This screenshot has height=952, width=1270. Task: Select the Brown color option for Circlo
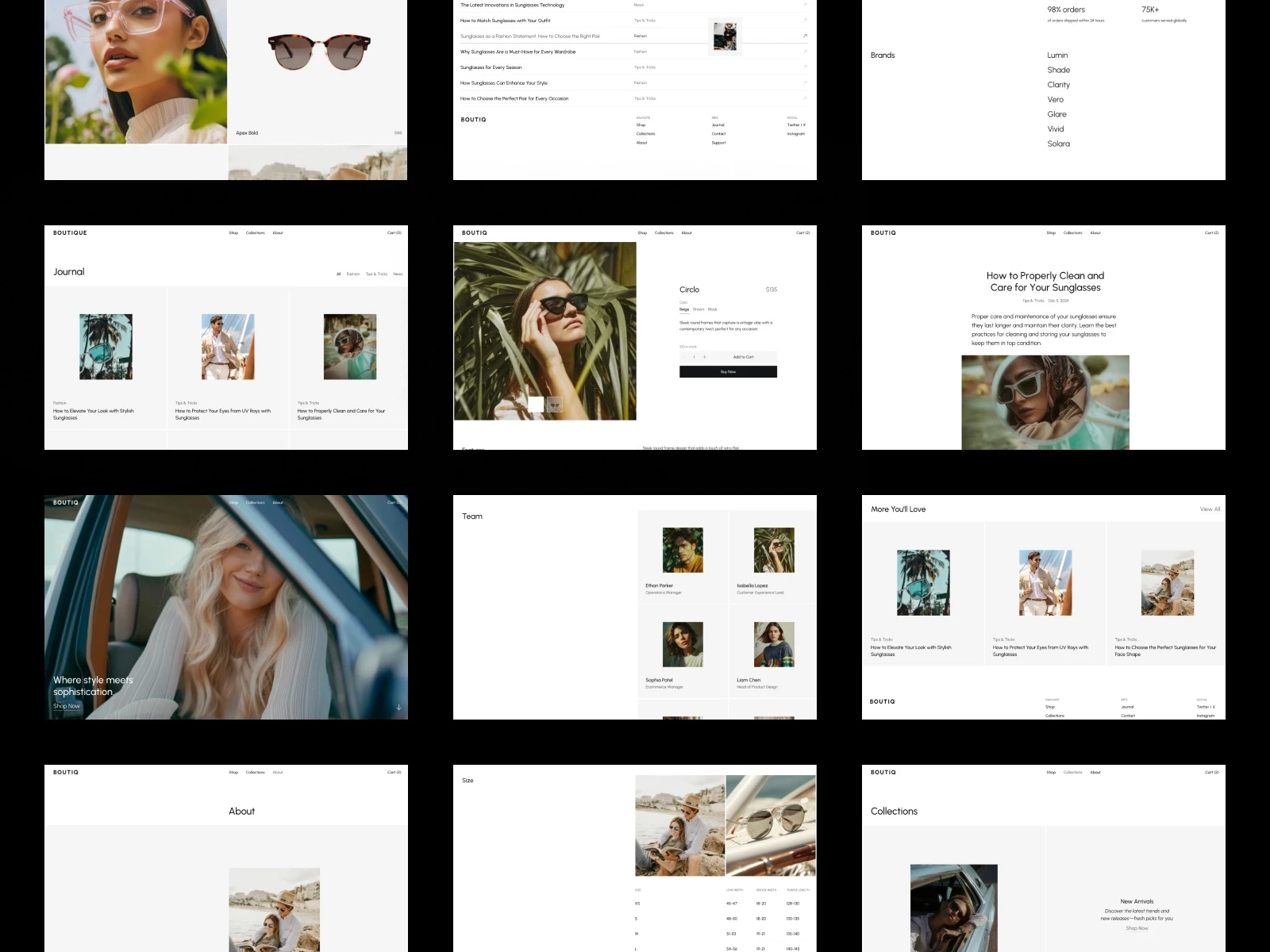[698, 309]
